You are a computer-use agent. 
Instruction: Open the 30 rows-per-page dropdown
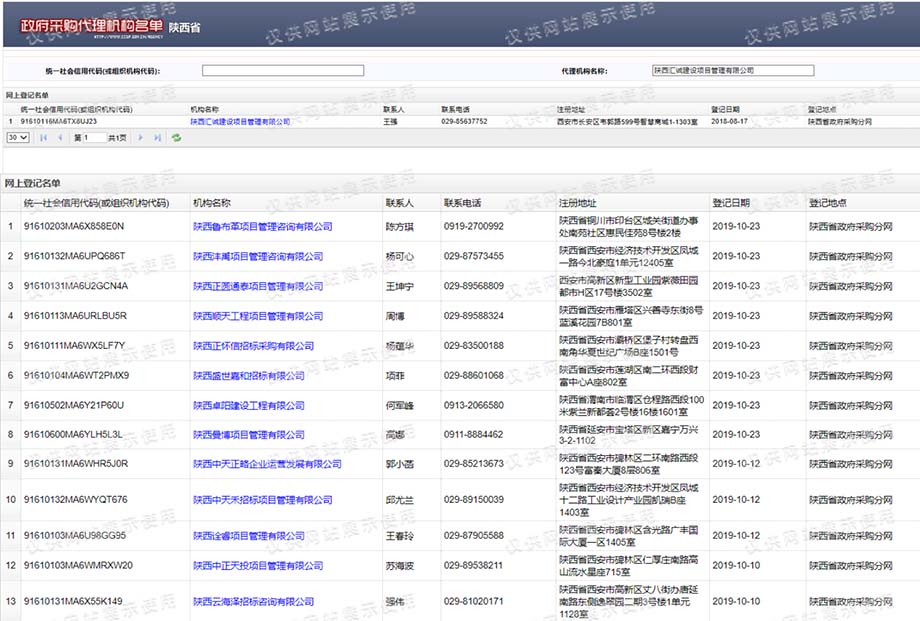click(x=18, y=137)
